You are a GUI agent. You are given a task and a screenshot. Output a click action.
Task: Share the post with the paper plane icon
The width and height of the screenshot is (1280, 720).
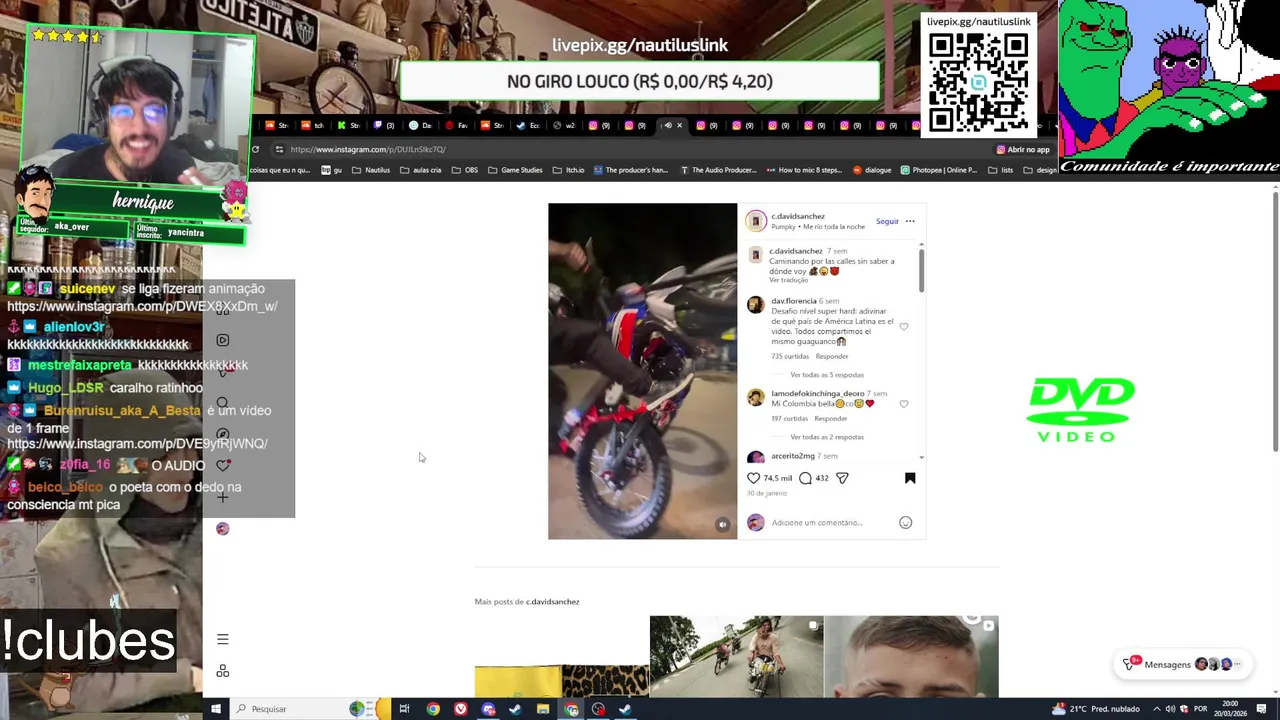842,478
